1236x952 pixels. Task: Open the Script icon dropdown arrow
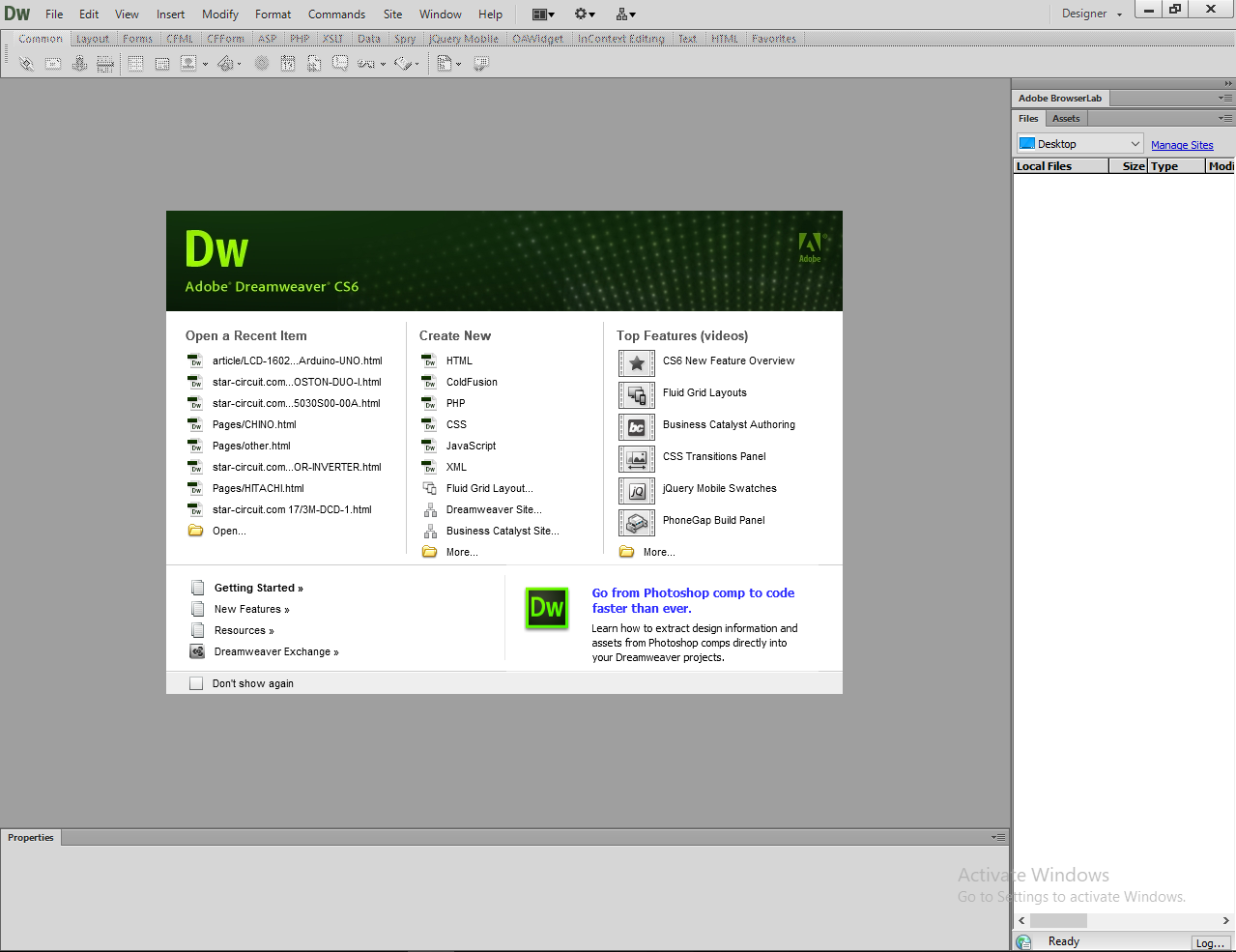(x=417, y=65)
